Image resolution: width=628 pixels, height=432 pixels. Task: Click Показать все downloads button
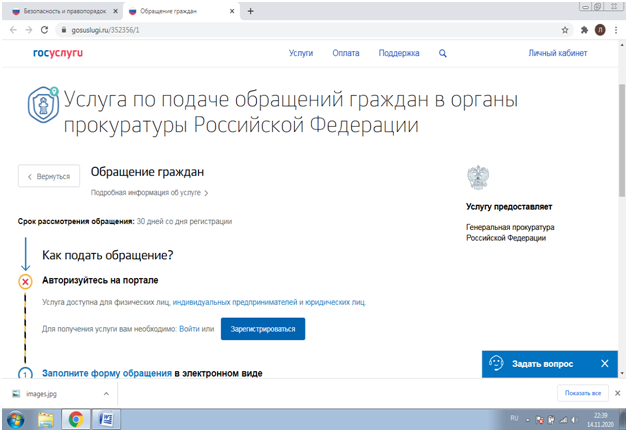click(583, 393)
